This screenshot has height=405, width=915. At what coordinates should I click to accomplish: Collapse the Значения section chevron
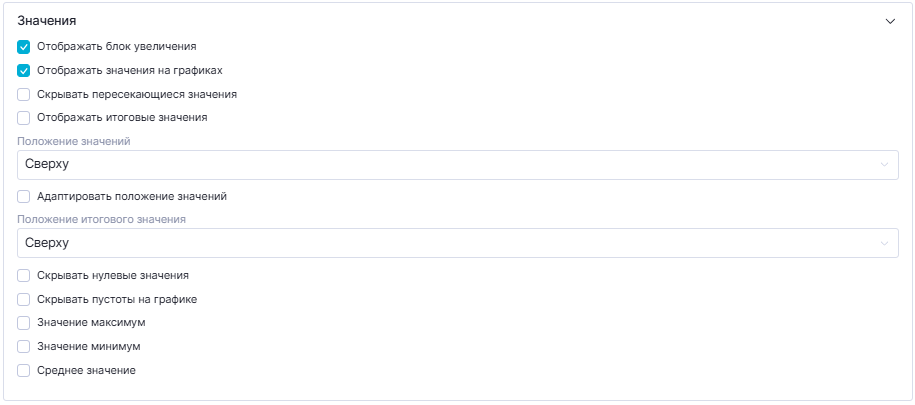click(x=890, y=20)
